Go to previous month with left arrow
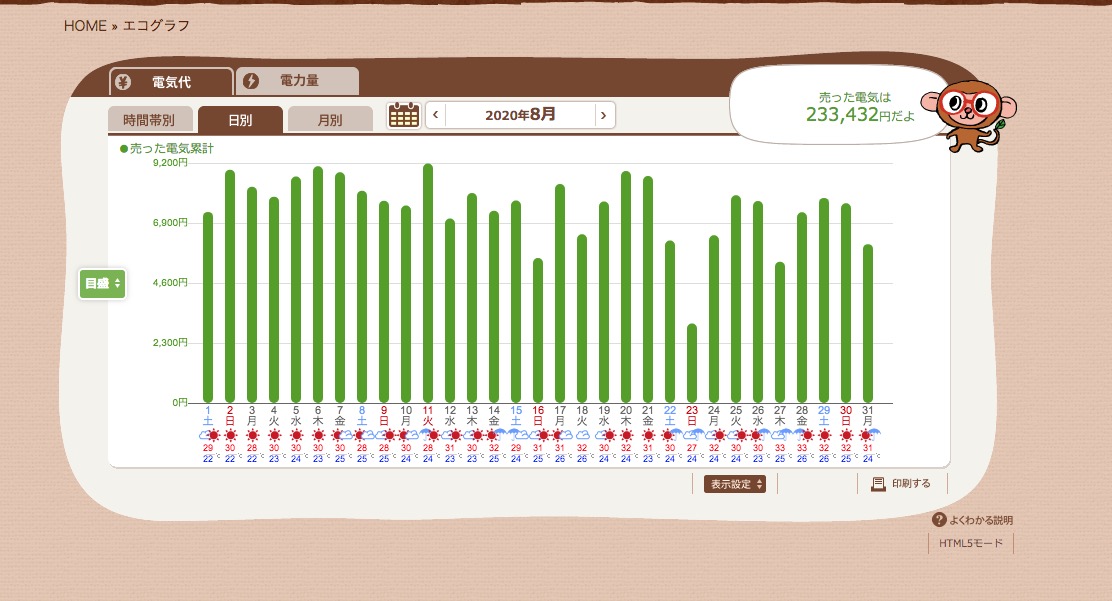Image resolution: width=1112 pixels, height=601 pixels. point(436,115)
